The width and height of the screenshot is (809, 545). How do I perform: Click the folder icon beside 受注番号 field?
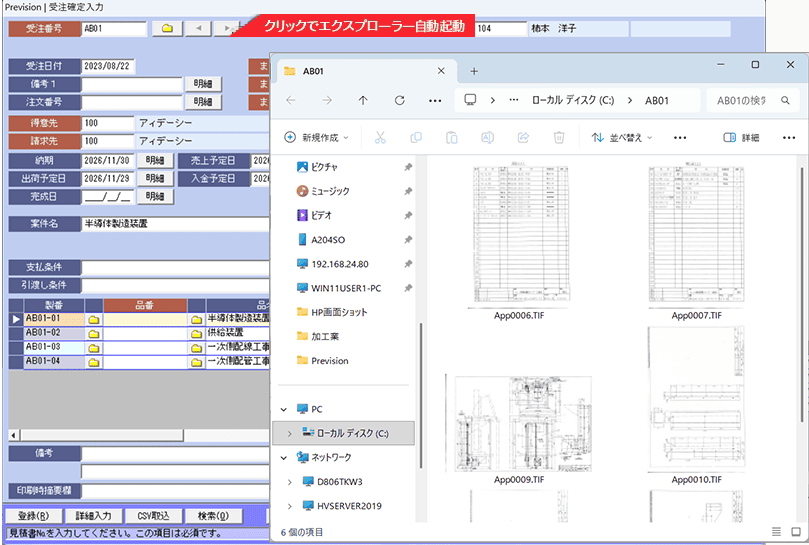click(166, 28)
